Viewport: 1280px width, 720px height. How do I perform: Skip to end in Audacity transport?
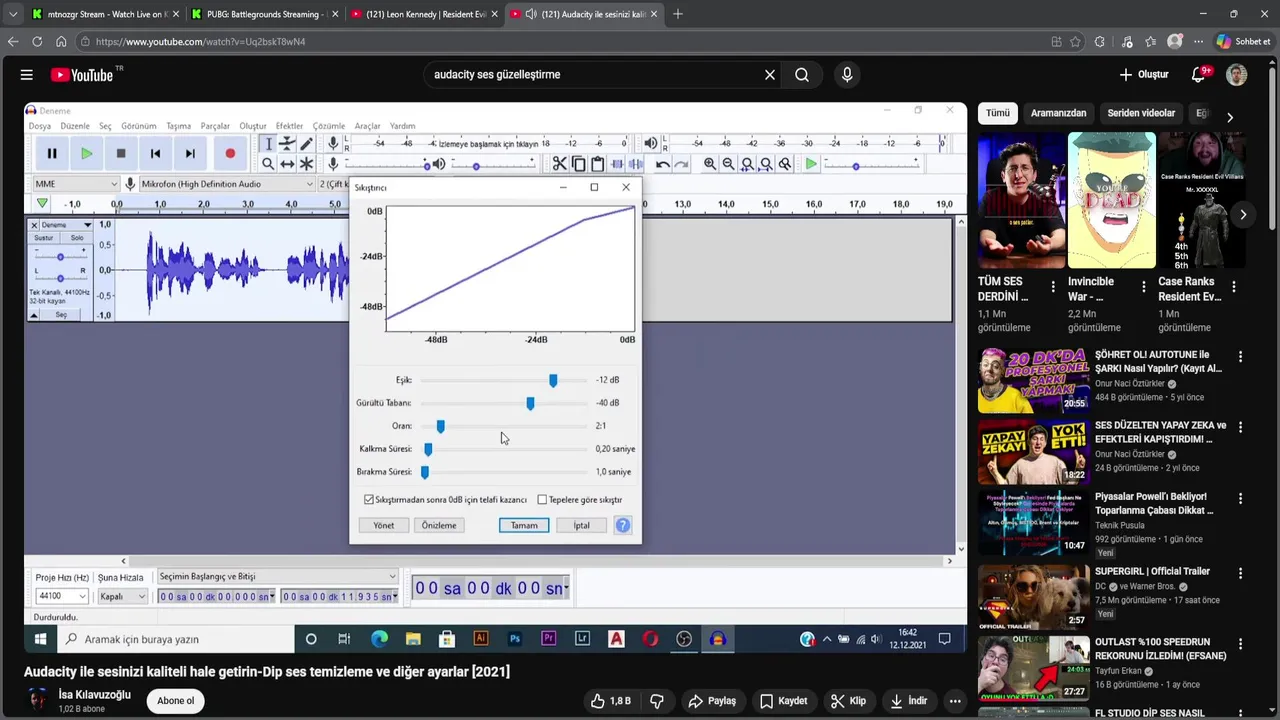[x=190, y=153]
